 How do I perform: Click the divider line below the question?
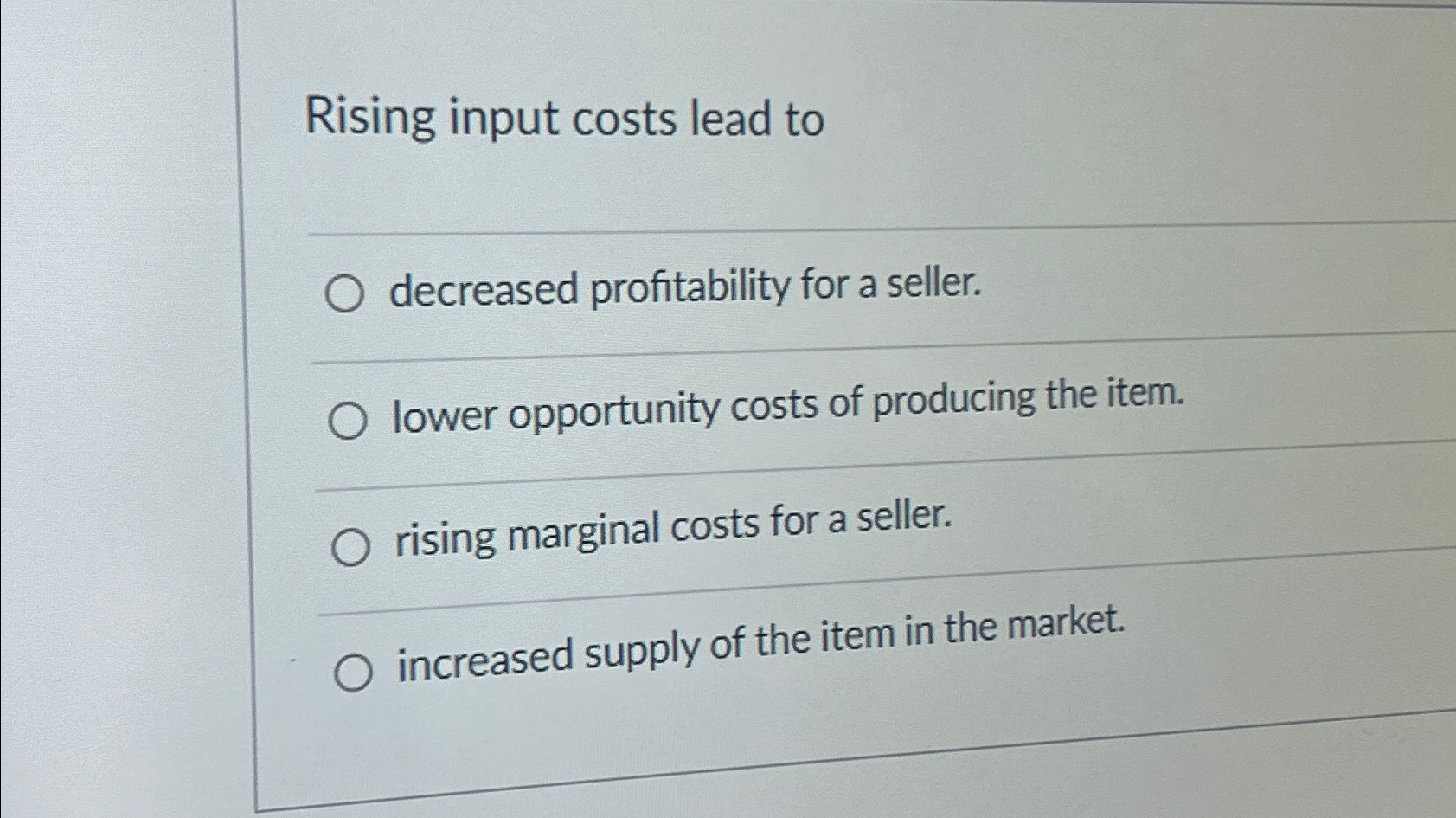[x=779, y=229]
